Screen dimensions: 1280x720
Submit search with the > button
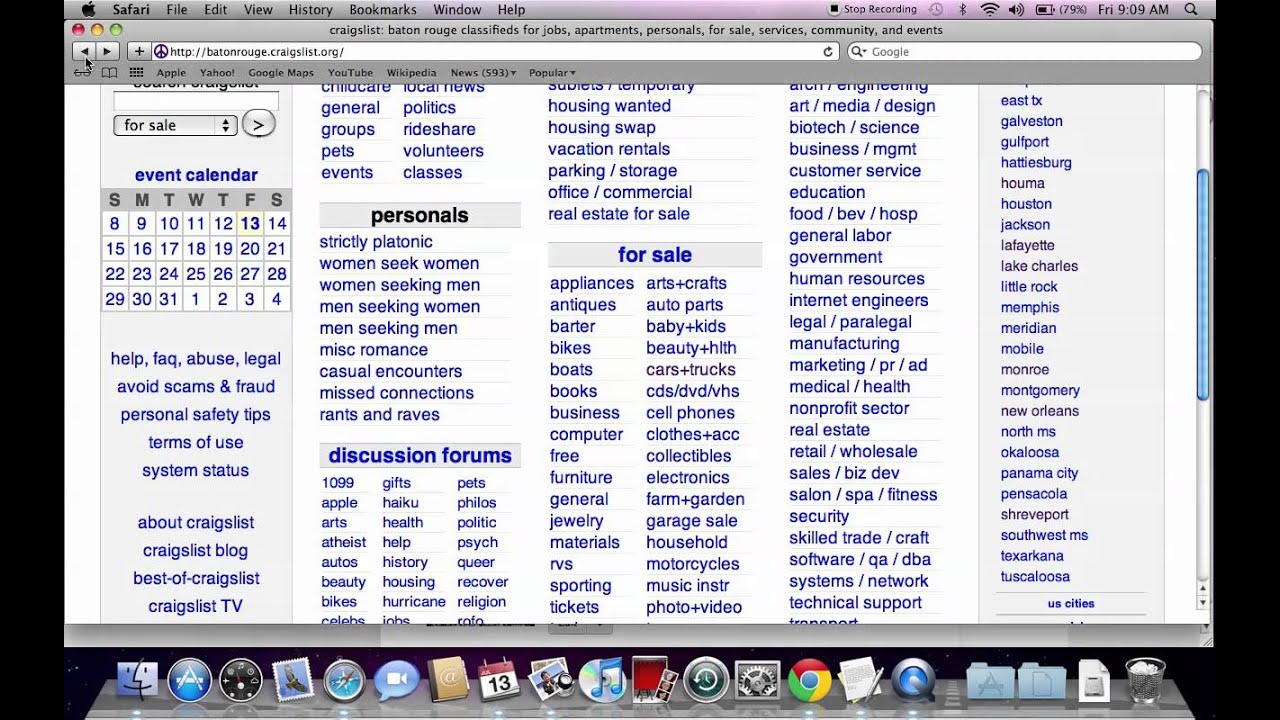pyautogui.click(x=258, y=125)
